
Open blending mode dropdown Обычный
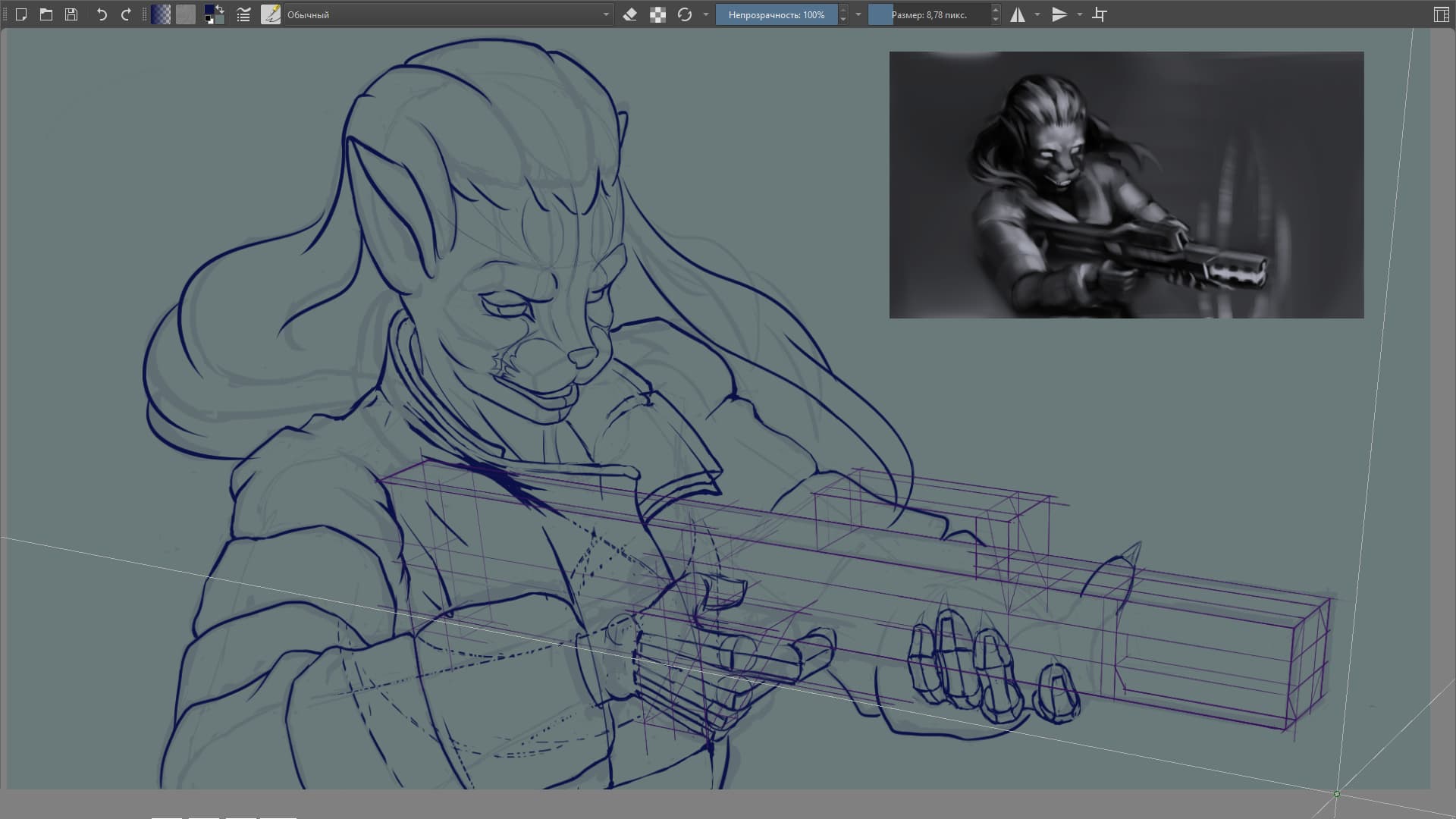pos(447,14)
